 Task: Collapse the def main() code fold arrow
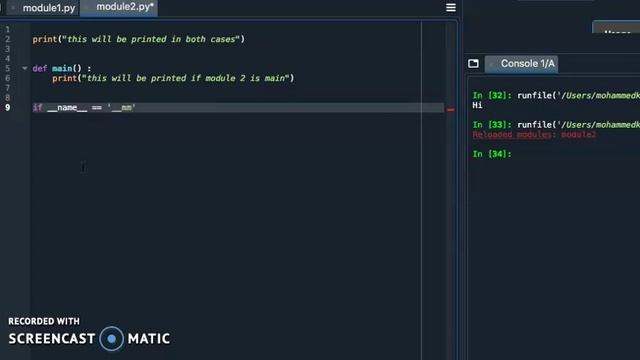pyautogui.click(x=24, y=68)
